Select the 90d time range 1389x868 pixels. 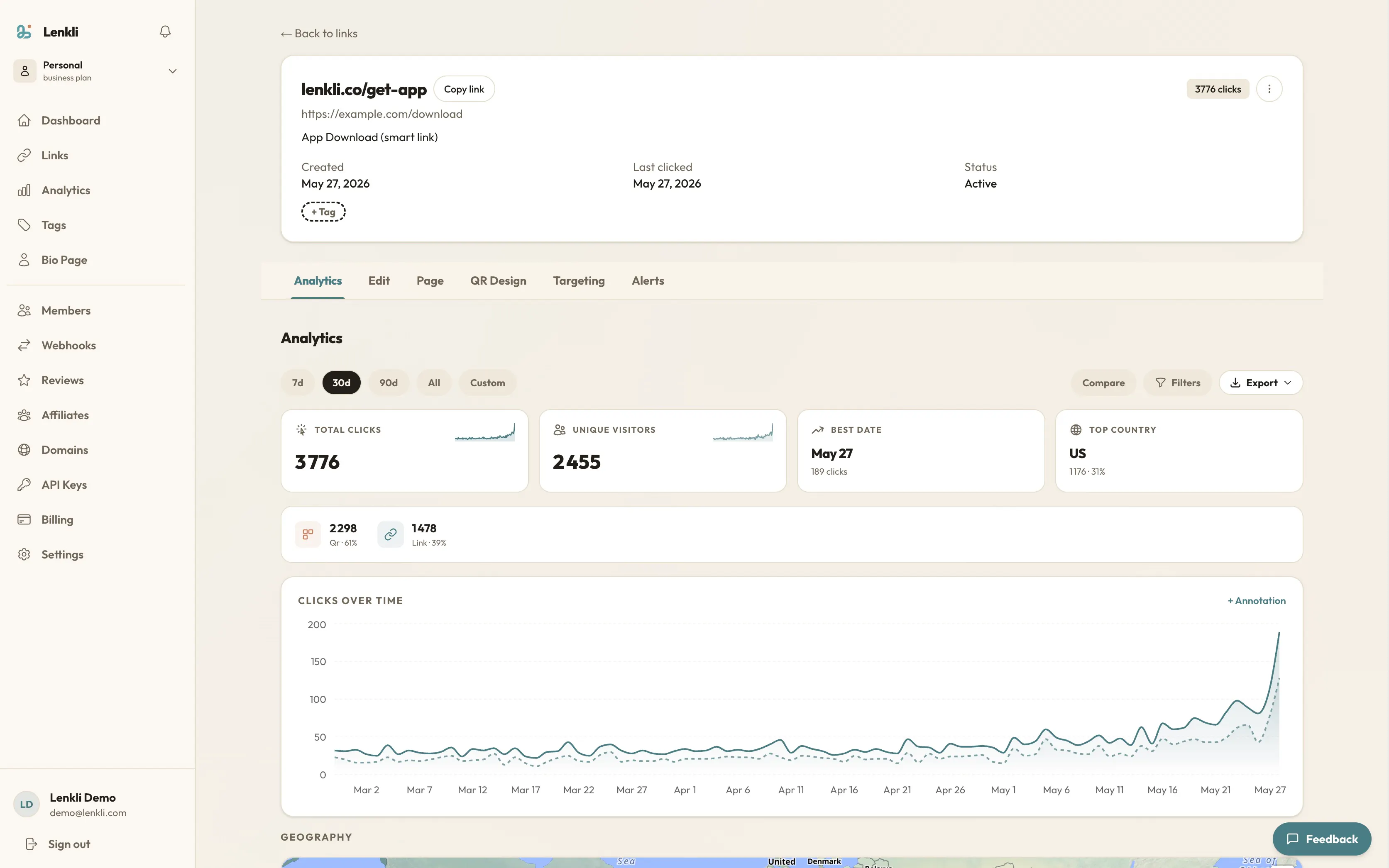point(389,383)
